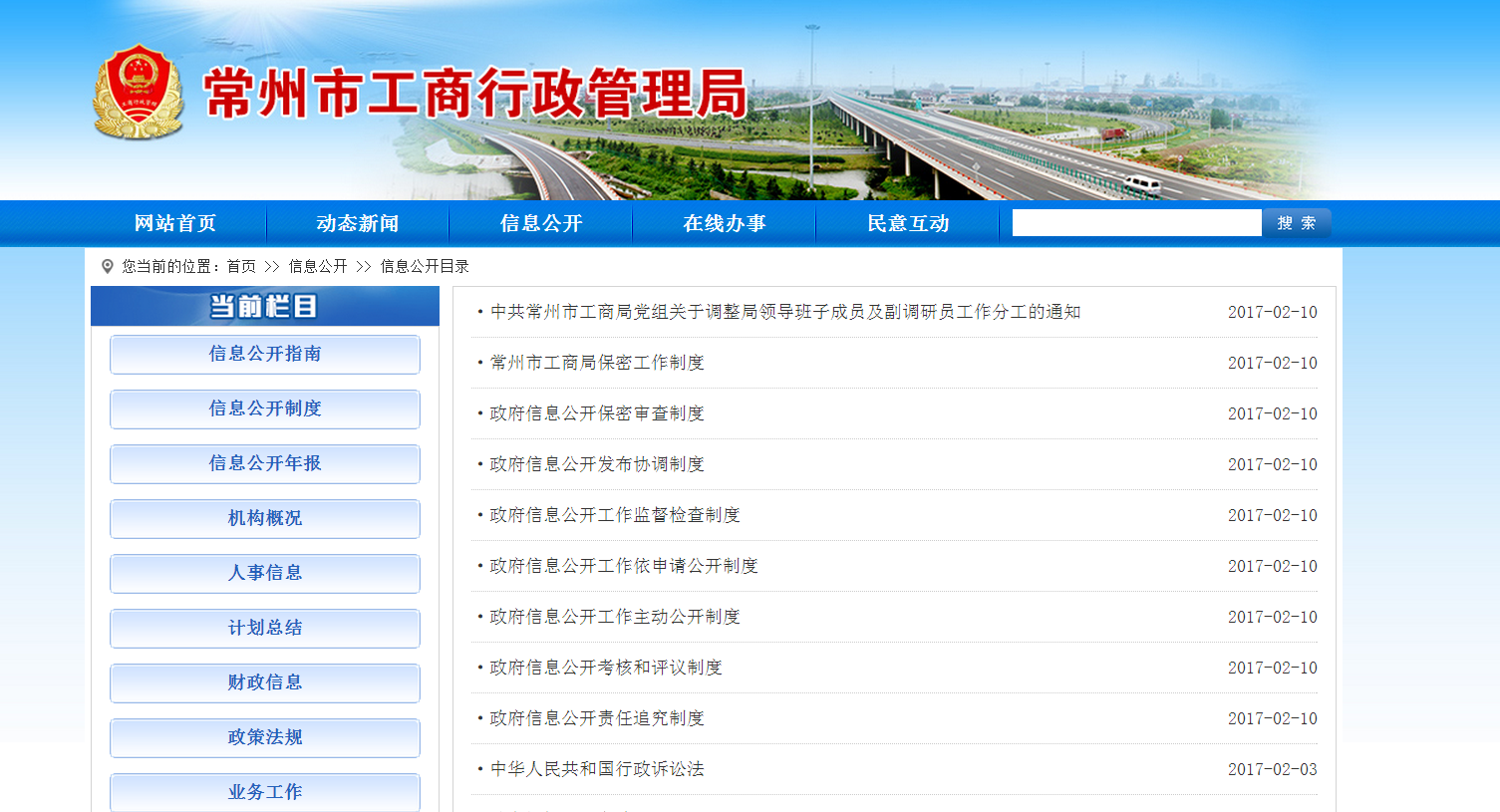Screen dimensions: 1500x812
Task: Click the search text input field
Action: point(1136,223)
